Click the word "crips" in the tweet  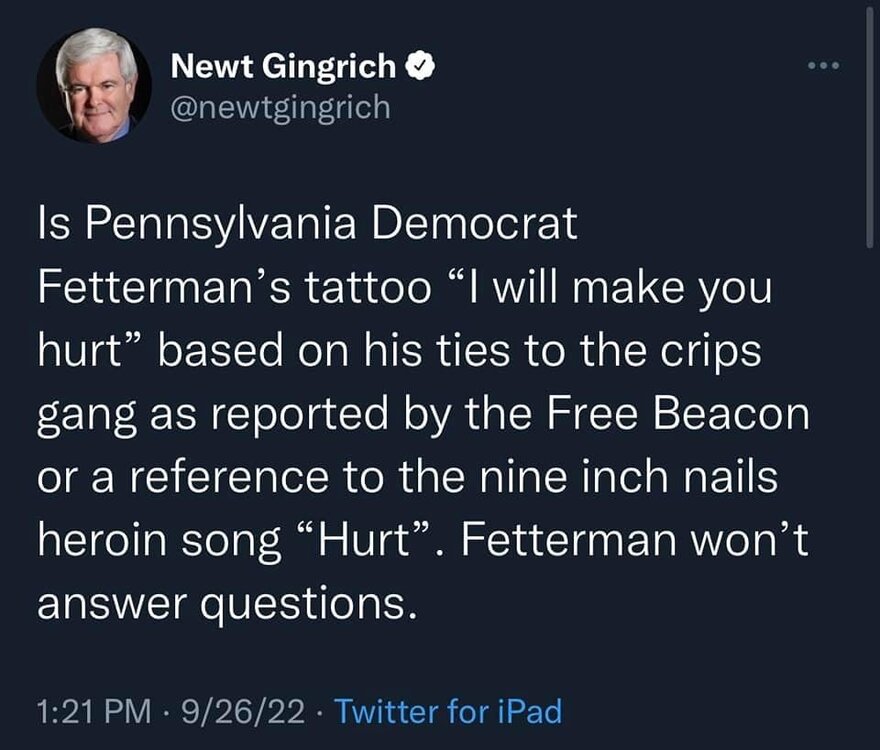click(x=711, y=350)
